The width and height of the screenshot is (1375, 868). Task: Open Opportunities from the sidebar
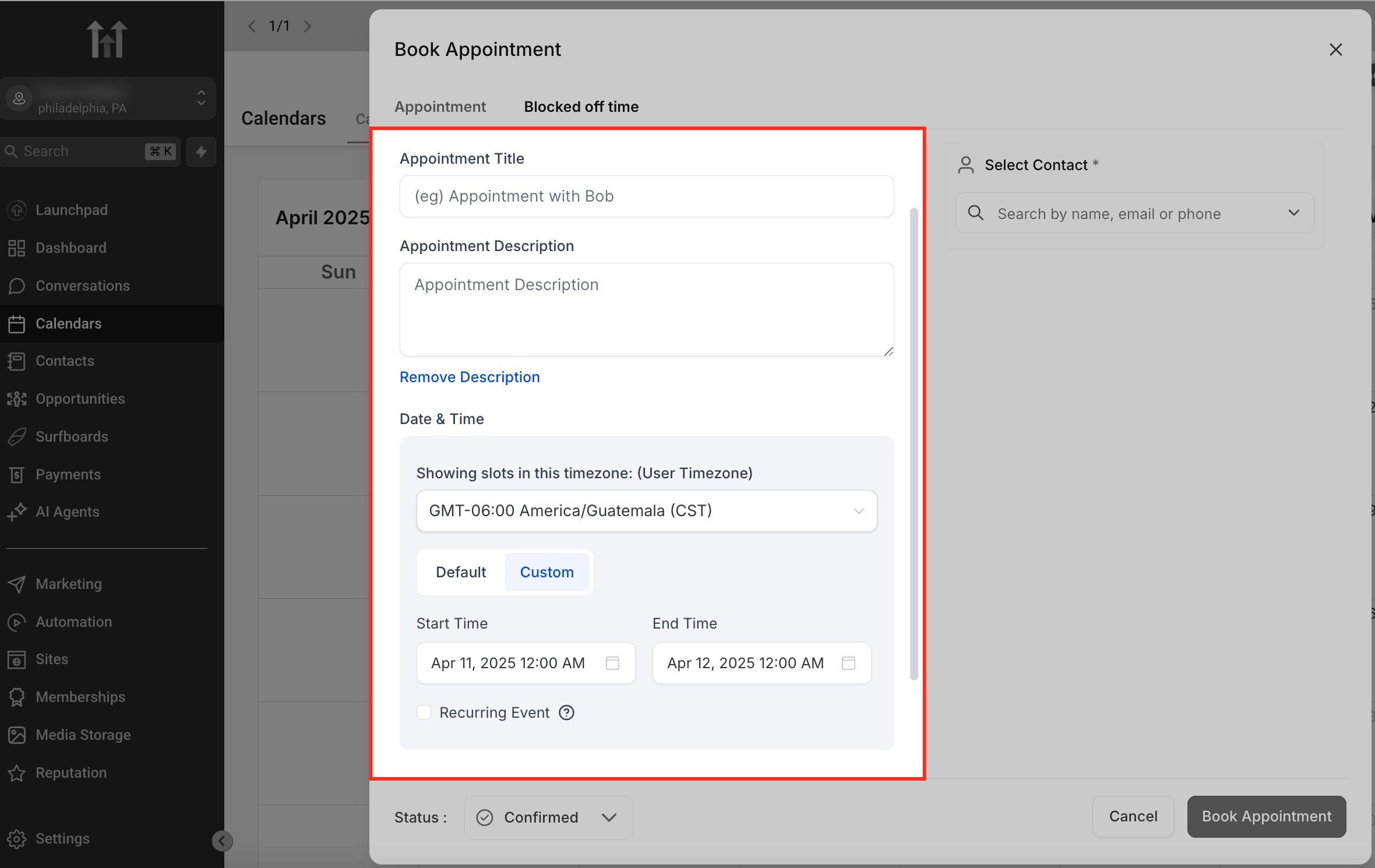pos(80,398)
